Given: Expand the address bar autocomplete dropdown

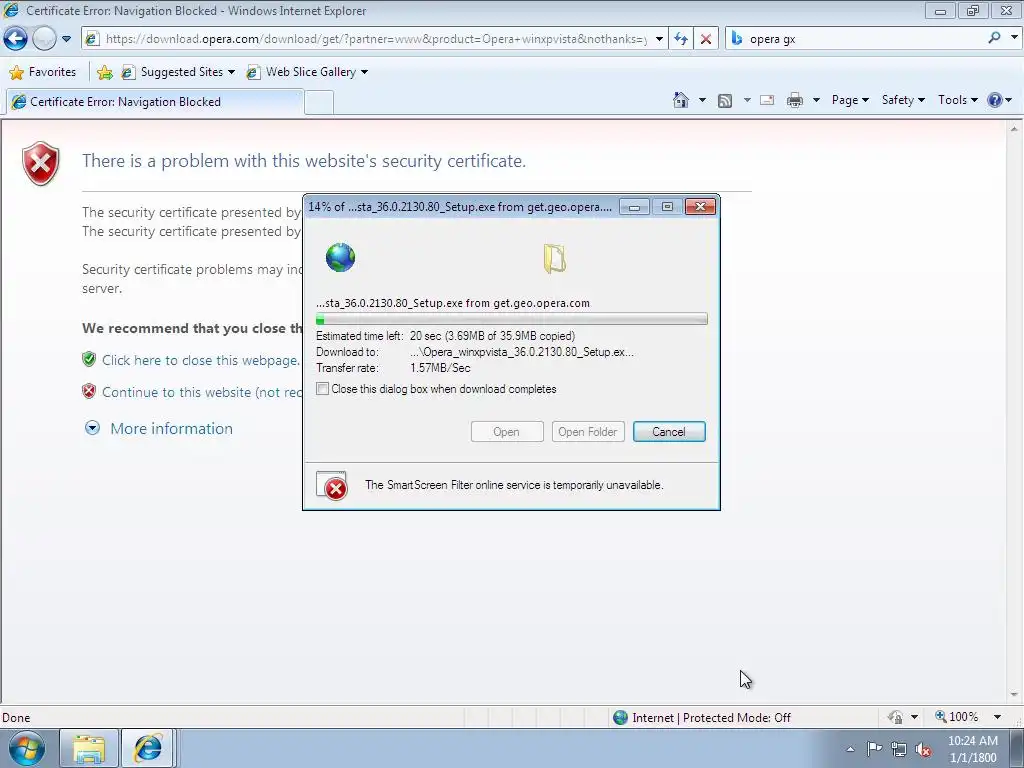Looking at the screenshot, I should coord(659,39).
